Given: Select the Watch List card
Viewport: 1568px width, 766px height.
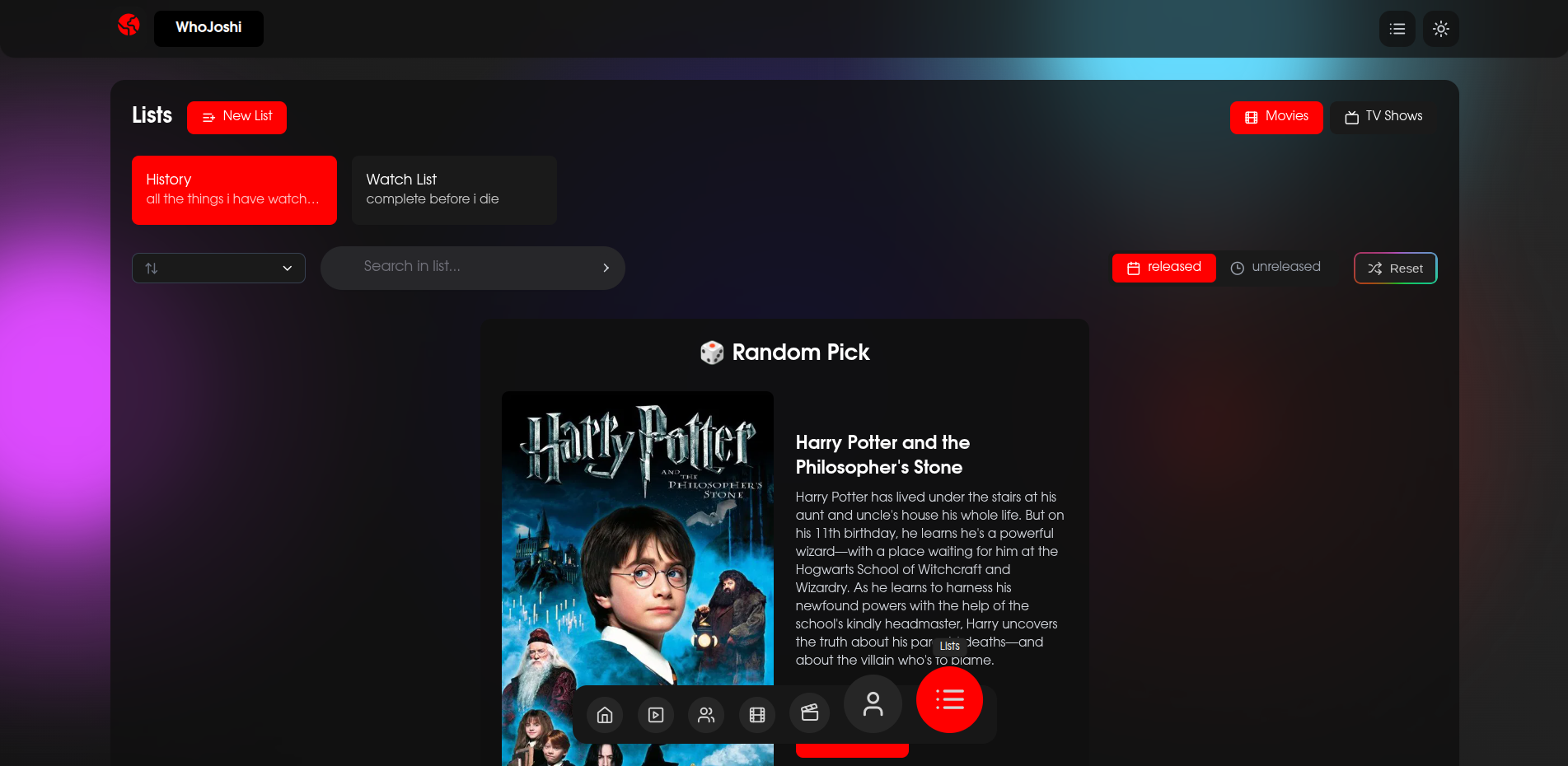Looking at the screenshot, I should pos(454,190).
